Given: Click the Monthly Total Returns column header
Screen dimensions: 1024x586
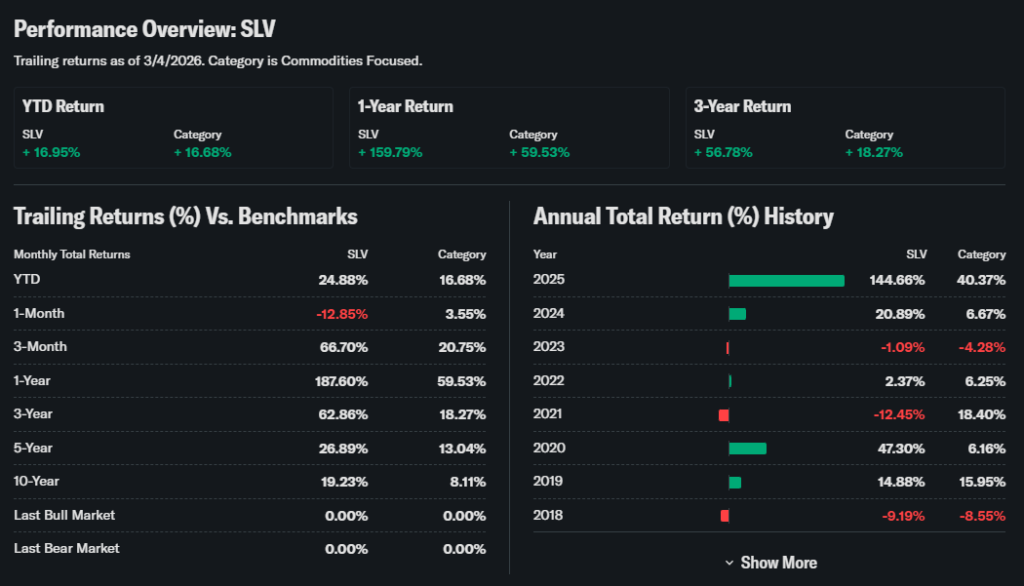Looking at the screenshot, I should [71, 254].
